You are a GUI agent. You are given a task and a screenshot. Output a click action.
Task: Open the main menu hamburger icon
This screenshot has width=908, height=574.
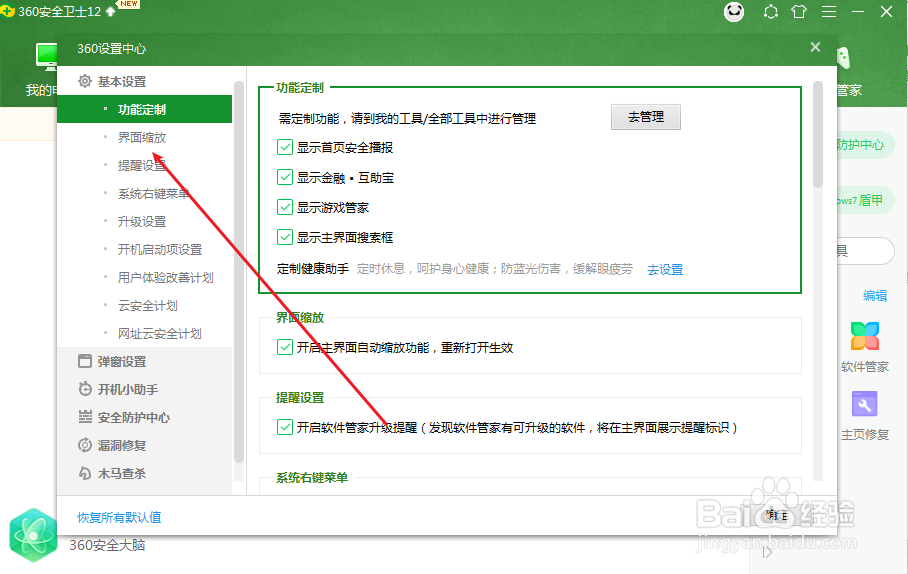pos(829,12)
